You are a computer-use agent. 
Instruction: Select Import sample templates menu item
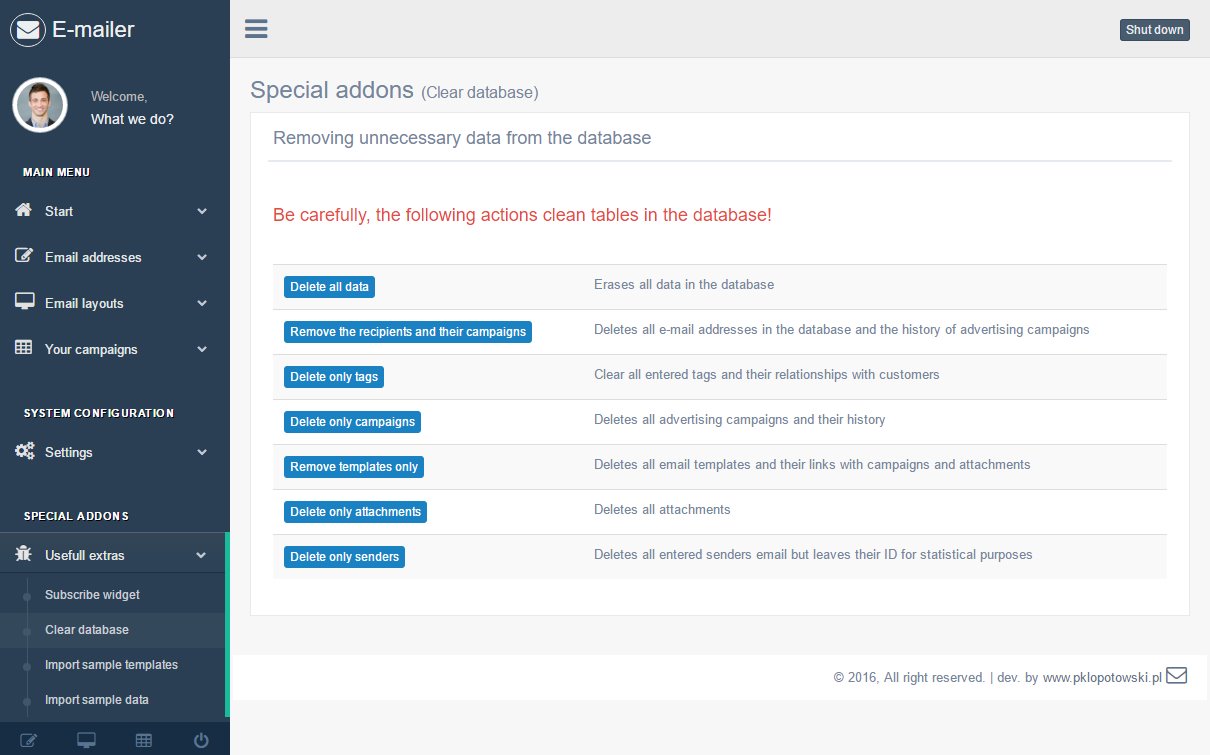point(111,665)
